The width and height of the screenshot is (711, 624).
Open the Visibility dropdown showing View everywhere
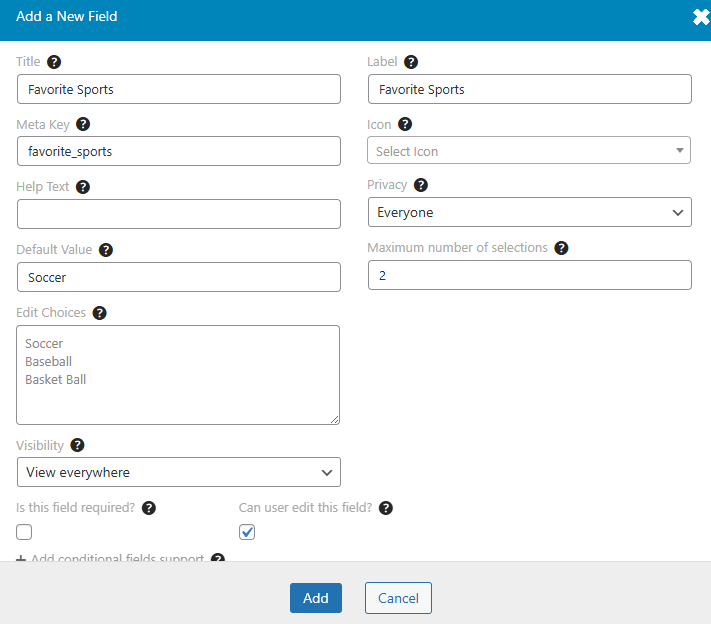179,472
